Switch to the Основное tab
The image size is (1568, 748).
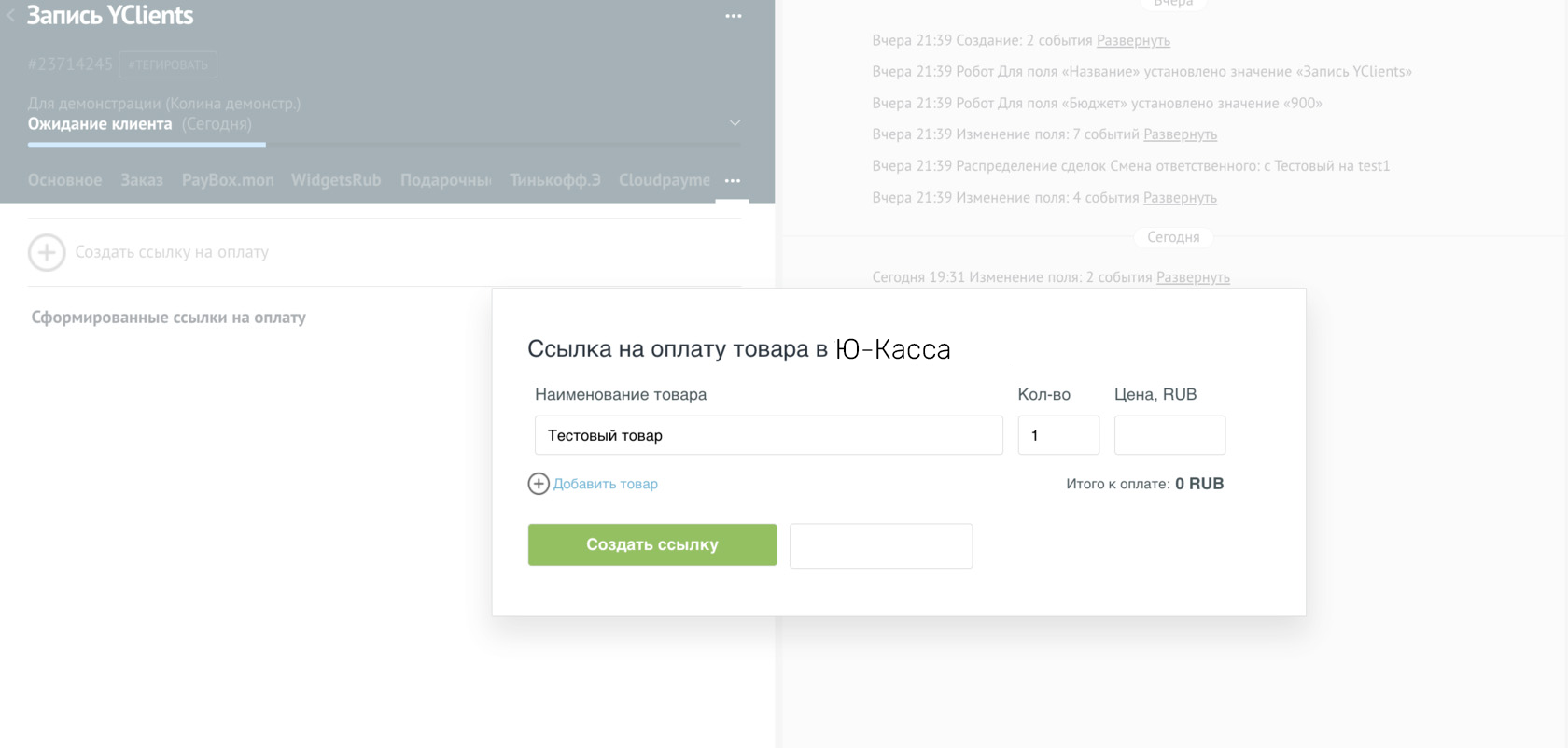[x=64, y=180]
